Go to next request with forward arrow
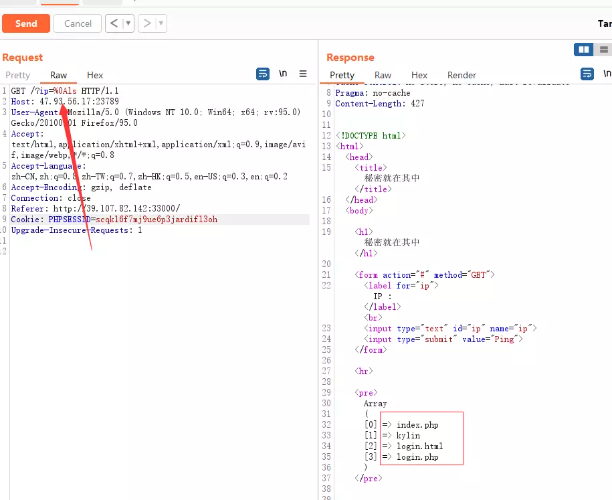 (146, 23)
